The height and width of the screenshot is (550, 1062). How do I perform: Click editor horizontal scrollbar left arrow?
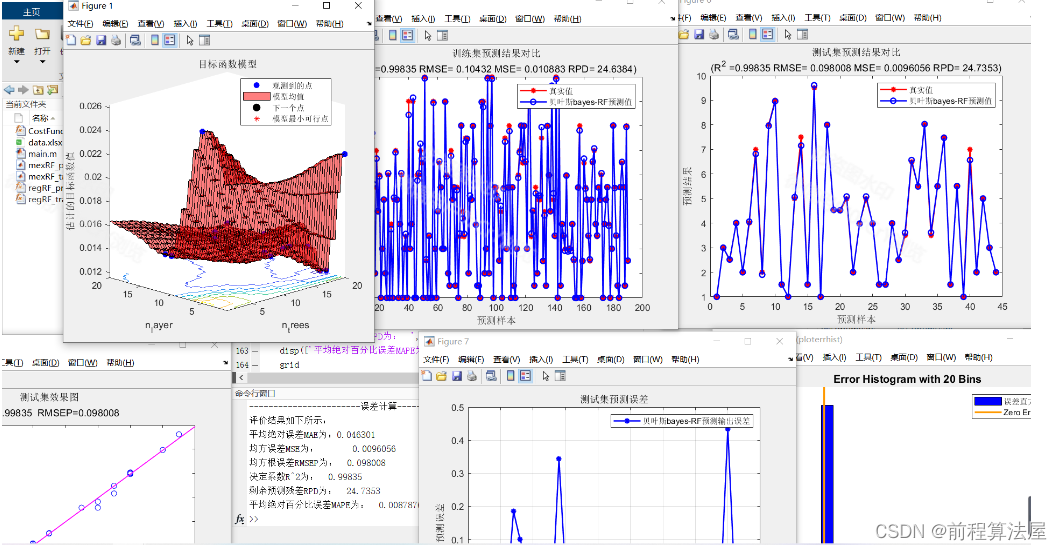pyautogui.click(x=241, y=377)
